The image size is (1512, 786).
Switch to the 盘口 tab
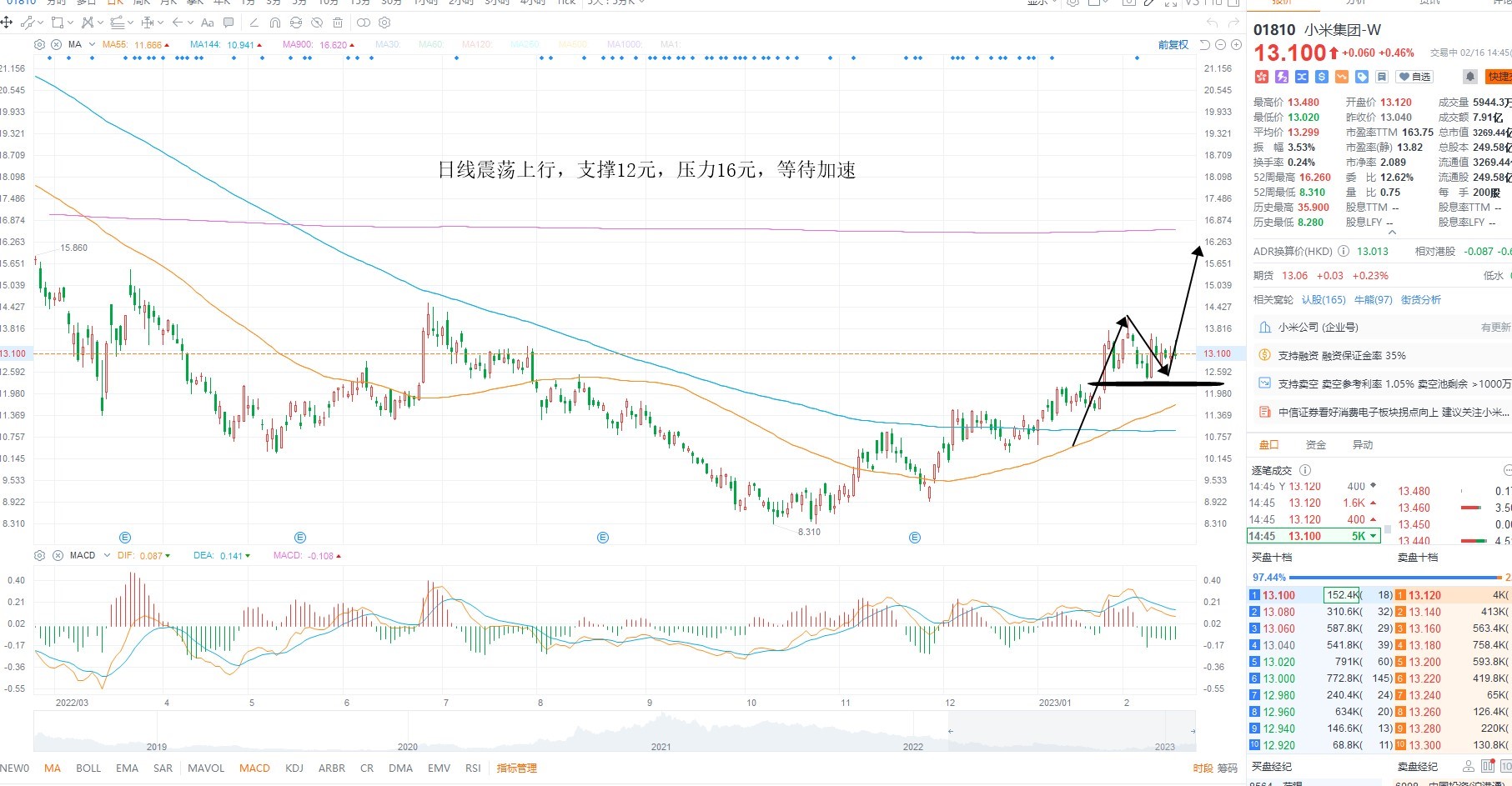[x=1268, y=445]
